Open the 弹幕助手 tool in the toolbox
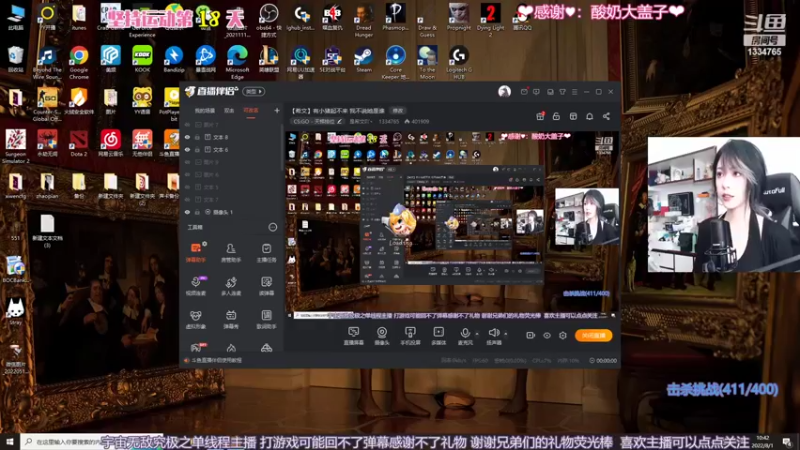 point(195,252)
